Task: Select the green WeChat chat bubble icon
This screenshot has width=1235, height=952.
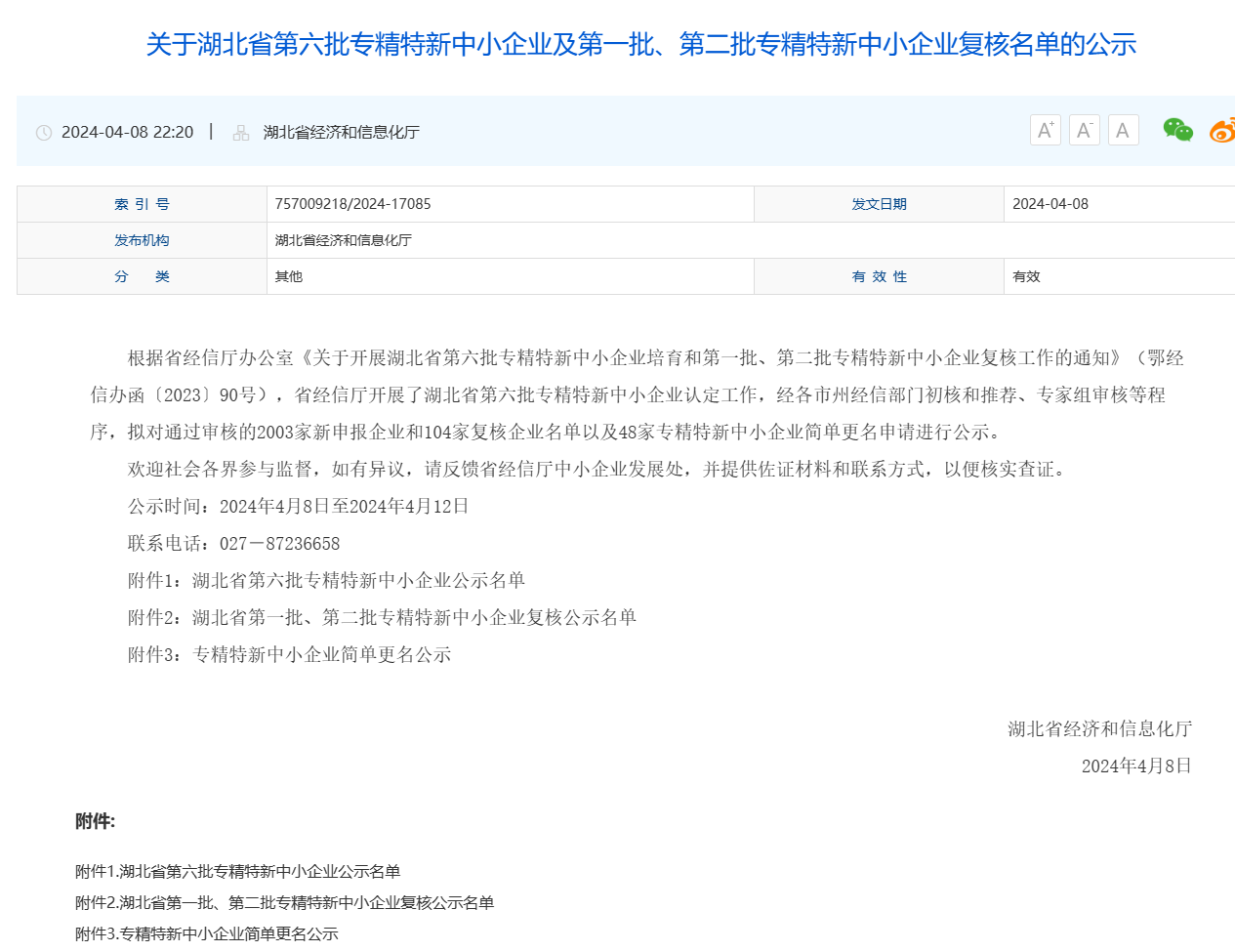Action: coord(1176,129)
